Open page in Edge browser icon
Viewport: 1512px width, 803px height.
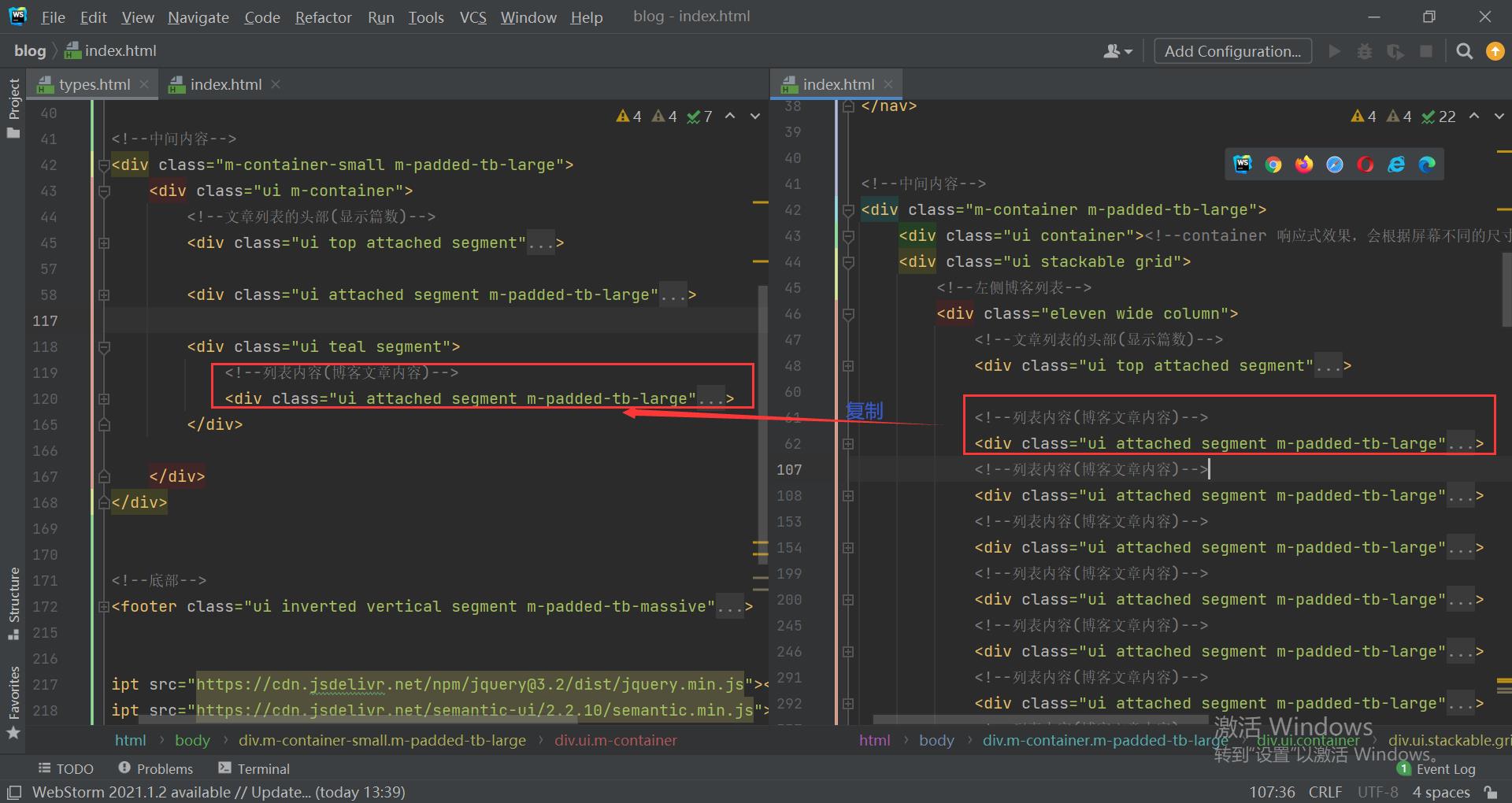click(1427, 164)
